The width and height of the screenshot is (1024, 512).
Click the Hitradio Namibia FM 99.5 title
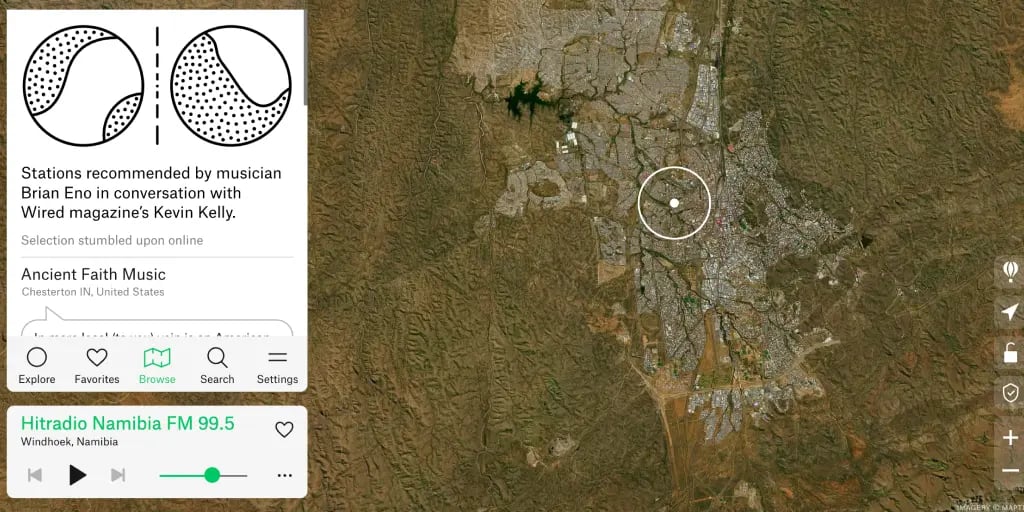point(127,423)
